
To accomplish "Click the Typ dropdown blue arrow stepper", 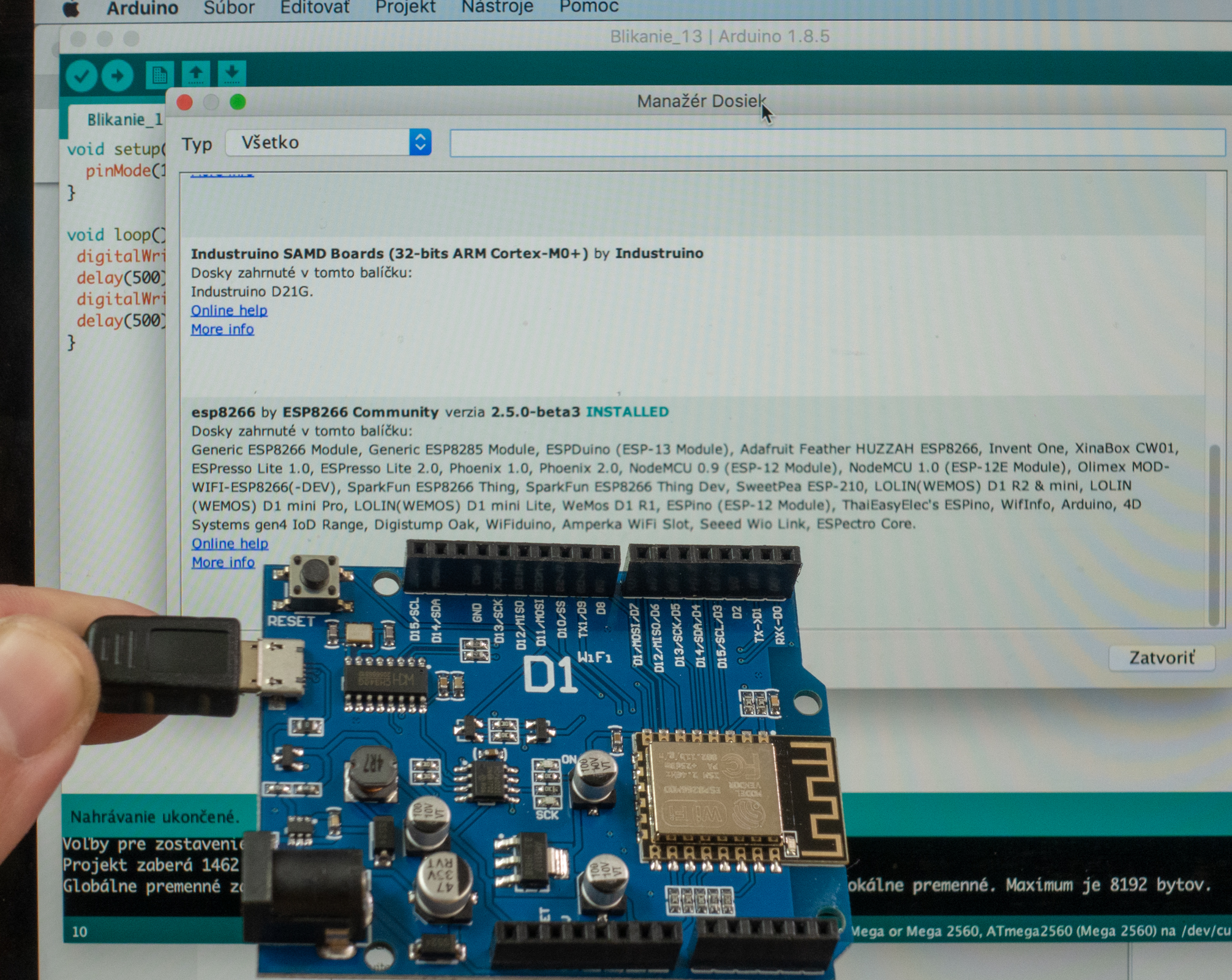I will click(420, 143).
